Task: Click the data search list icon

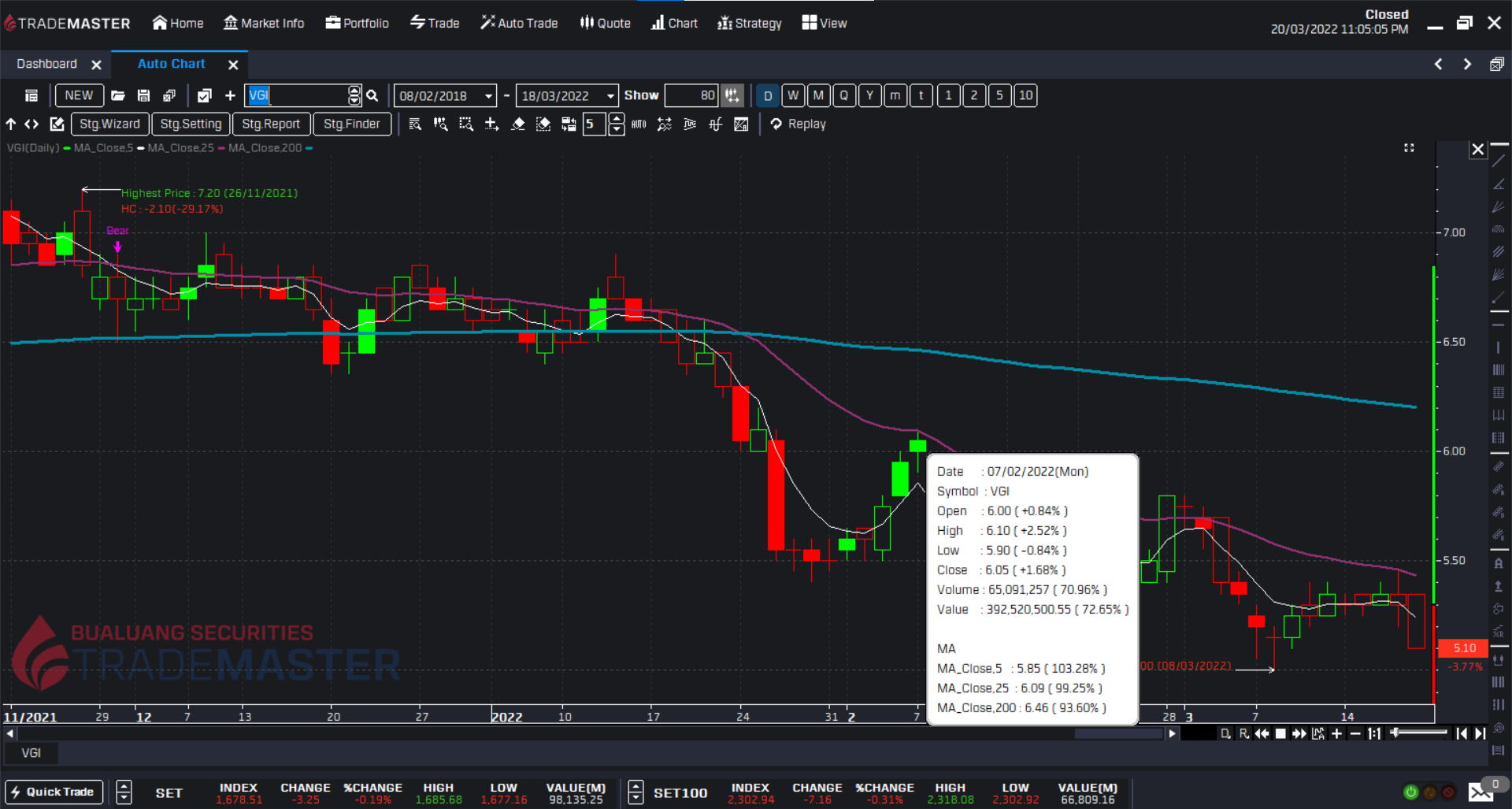Action: click(x=415, y=124)
